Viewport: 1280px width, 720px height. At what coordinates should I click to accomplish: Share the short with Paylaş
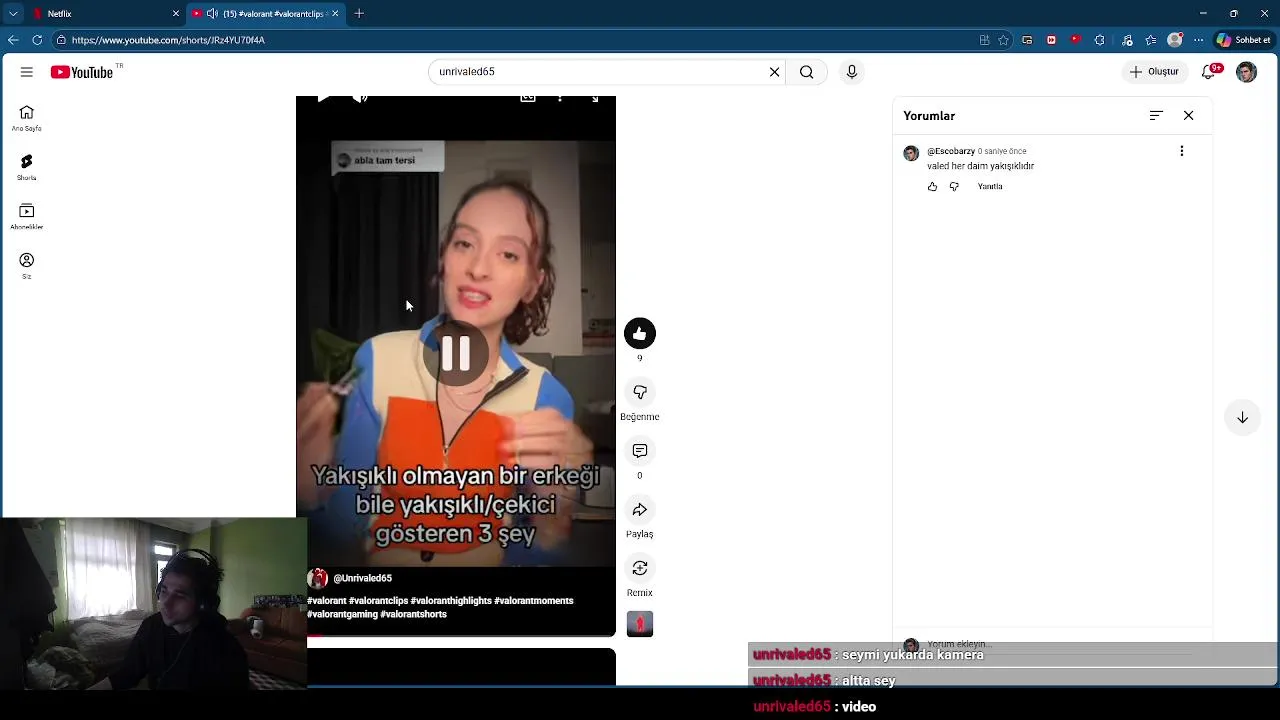pyautogui.click(x=640, y=509)
